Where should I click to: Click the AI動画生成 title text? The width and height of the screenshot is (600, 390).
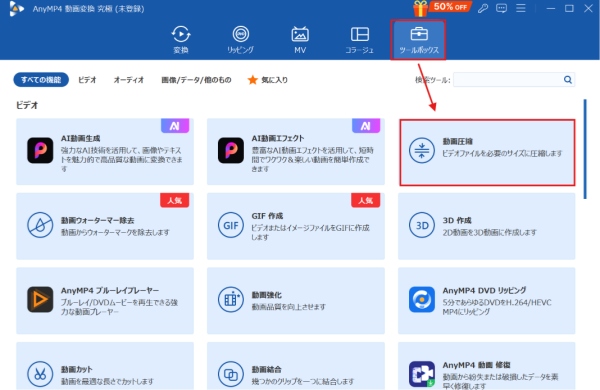(80, 138)
